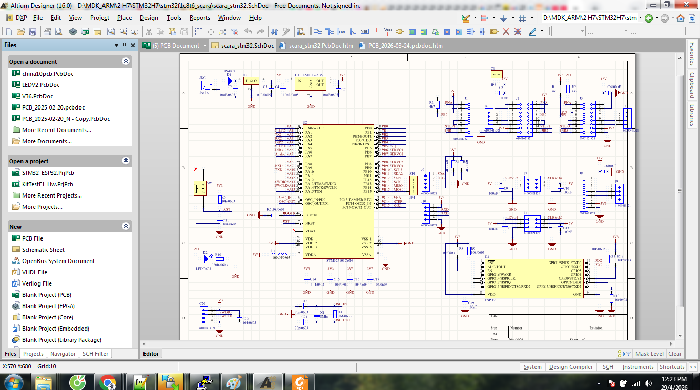Create a Blank Project (Embedded)
The image size is (700, 390).
coord(56,328)
